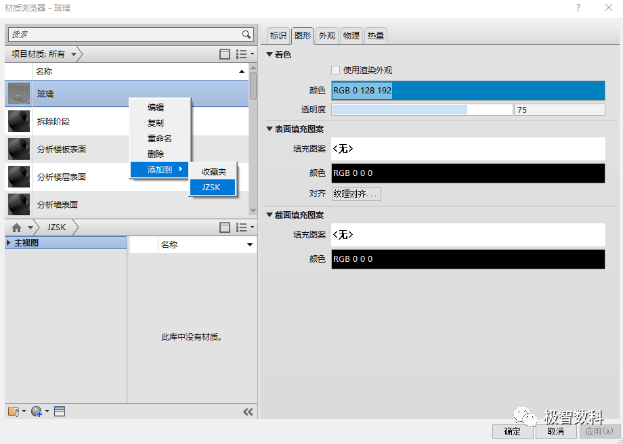Click the scroll down arrow of materials list
This screenshot has height=444, width=623.
pos(253,211)
